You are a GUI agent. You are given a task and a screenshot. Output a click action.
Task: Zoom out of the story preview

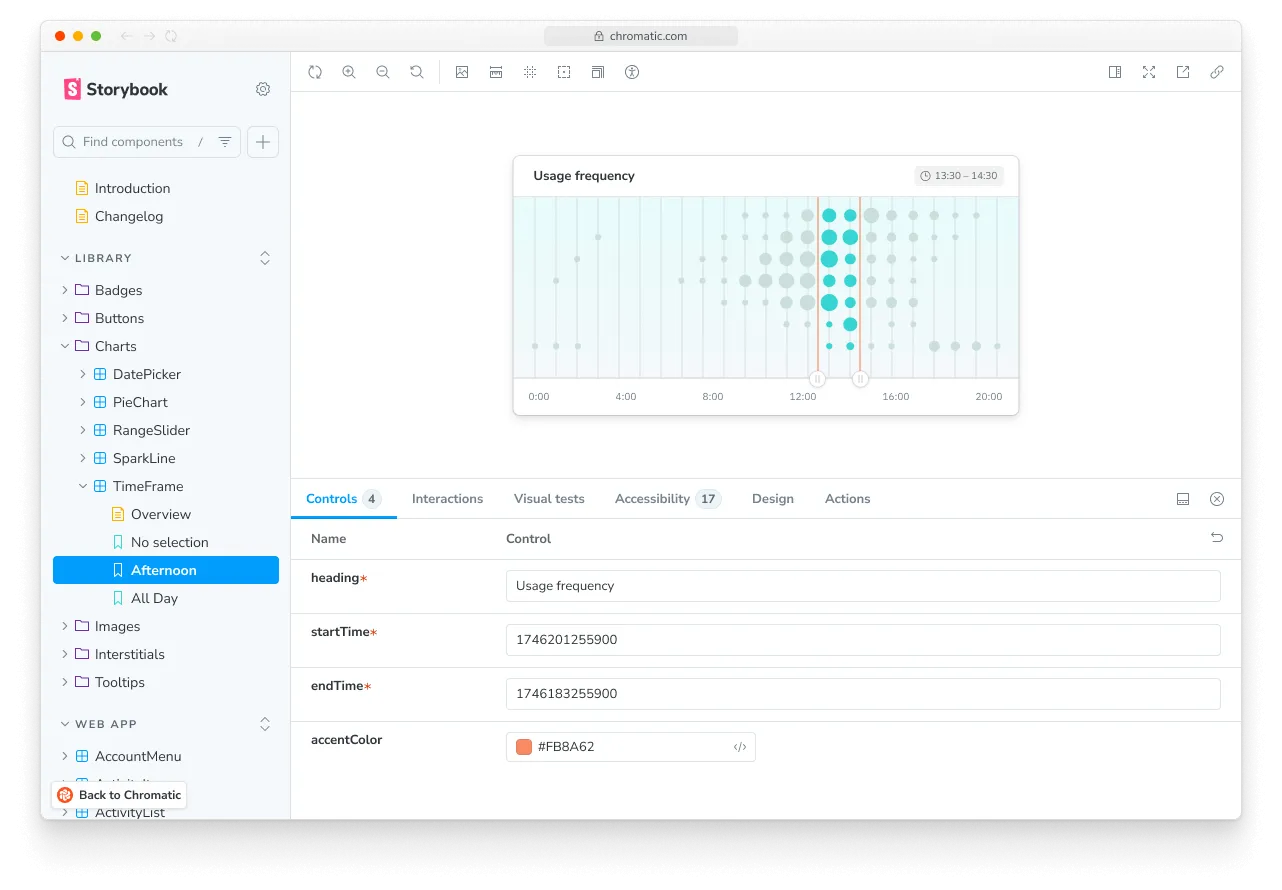pyautogui.click(x=383, y=72)
